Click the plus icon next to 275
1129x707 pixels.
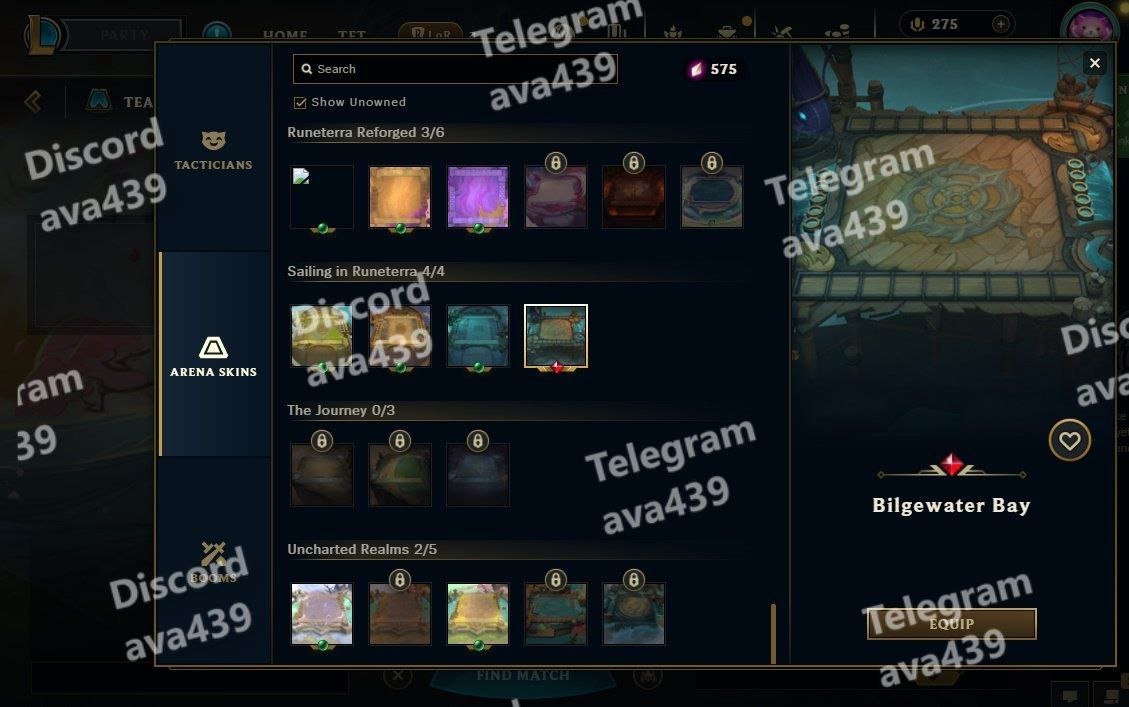click(x=1000, y=24)
